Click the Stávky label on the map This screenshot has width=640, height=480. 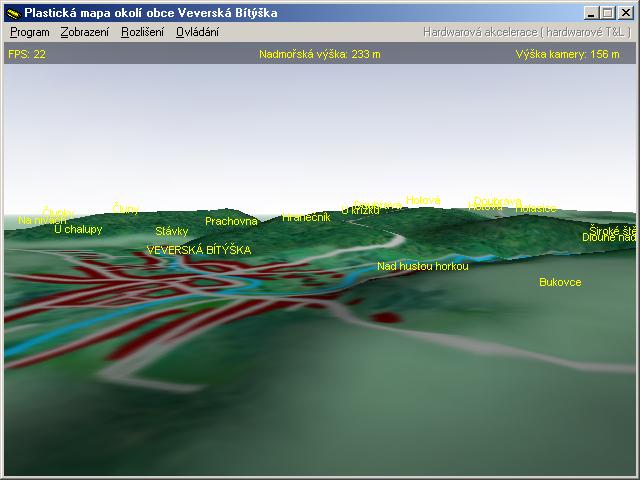tap(172, 231)
